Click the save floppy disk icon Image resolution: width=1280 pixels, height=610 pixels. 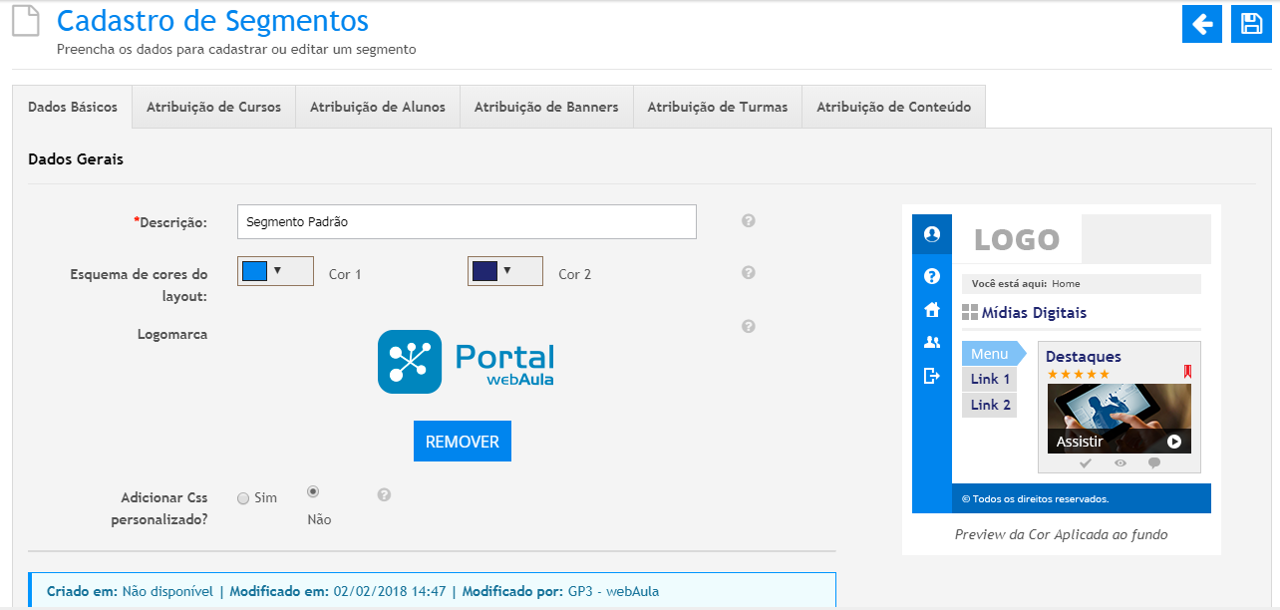tap(1251, 24)
